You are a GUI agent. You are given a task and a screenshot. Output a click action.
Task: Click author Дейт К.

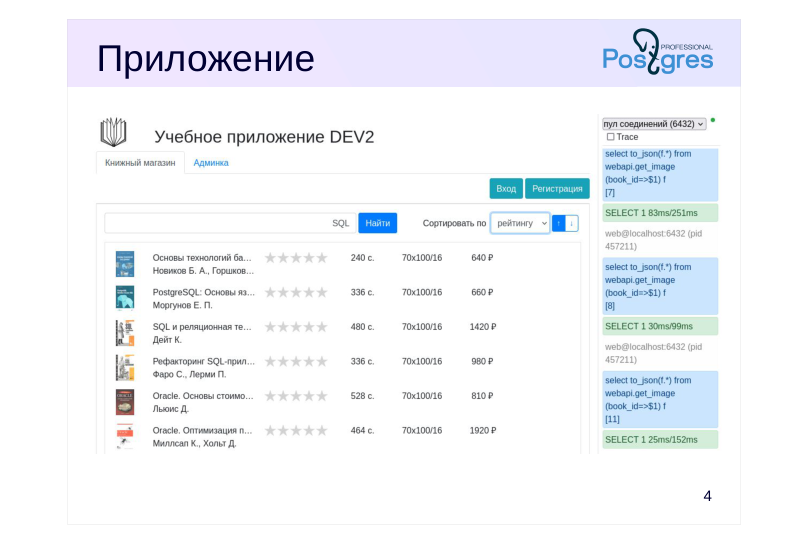[x=167, y=340]
